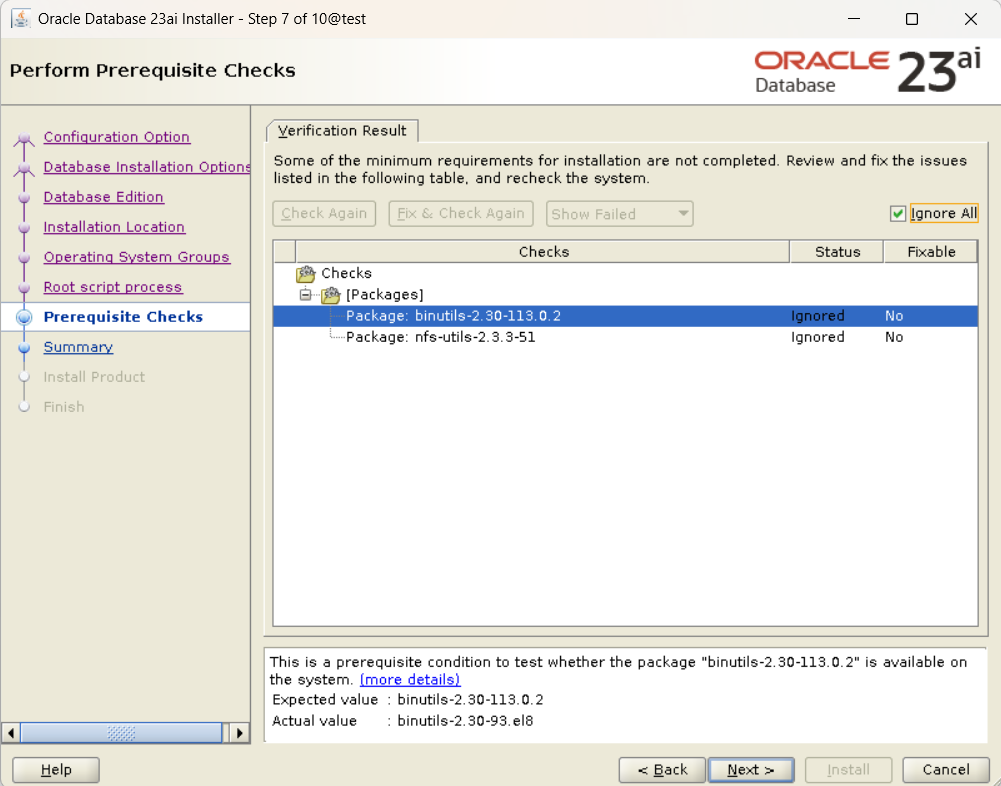
Task: Cancel the installer
Action: click(945, 770)
